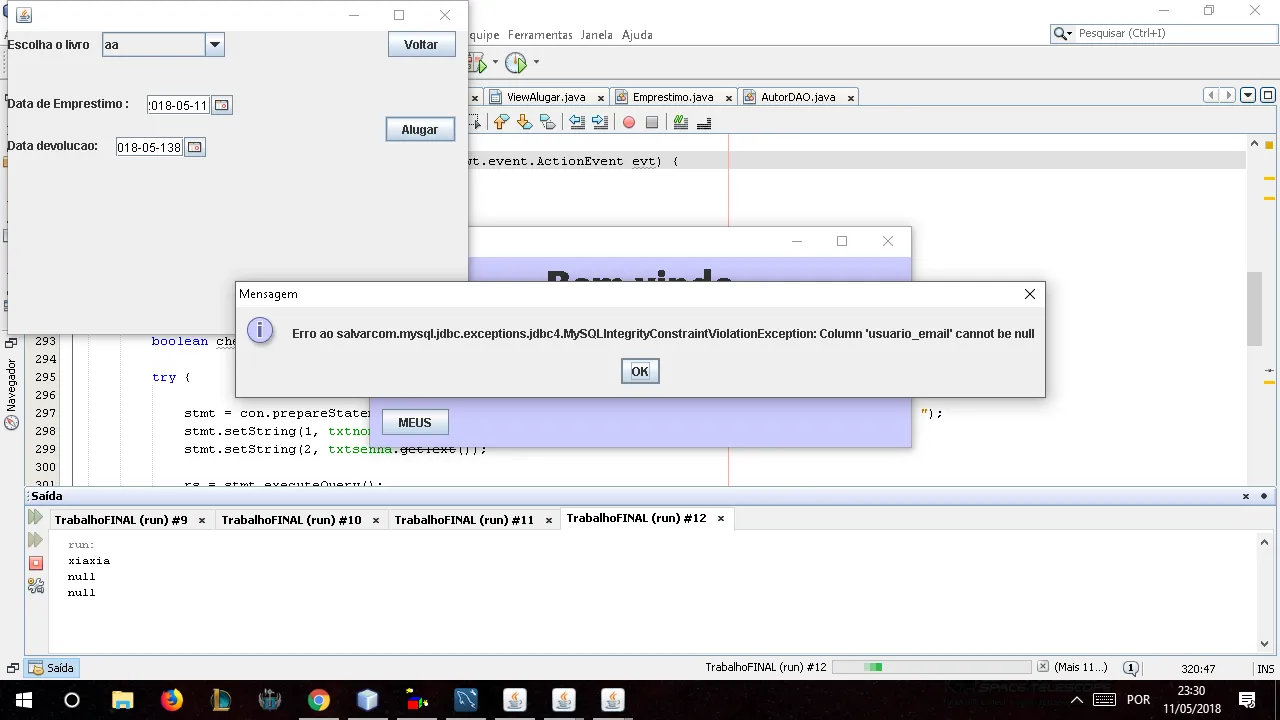Click the Profile Project clock icon

coord(516,63)
